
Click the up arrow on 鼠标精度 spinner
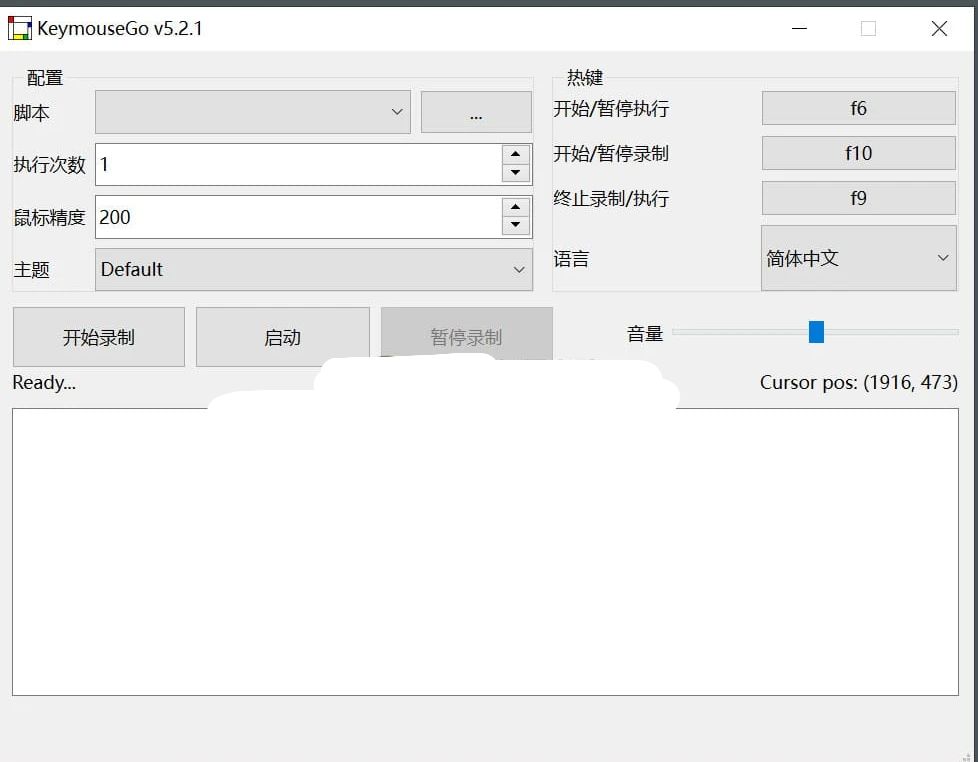click(517, 207)
